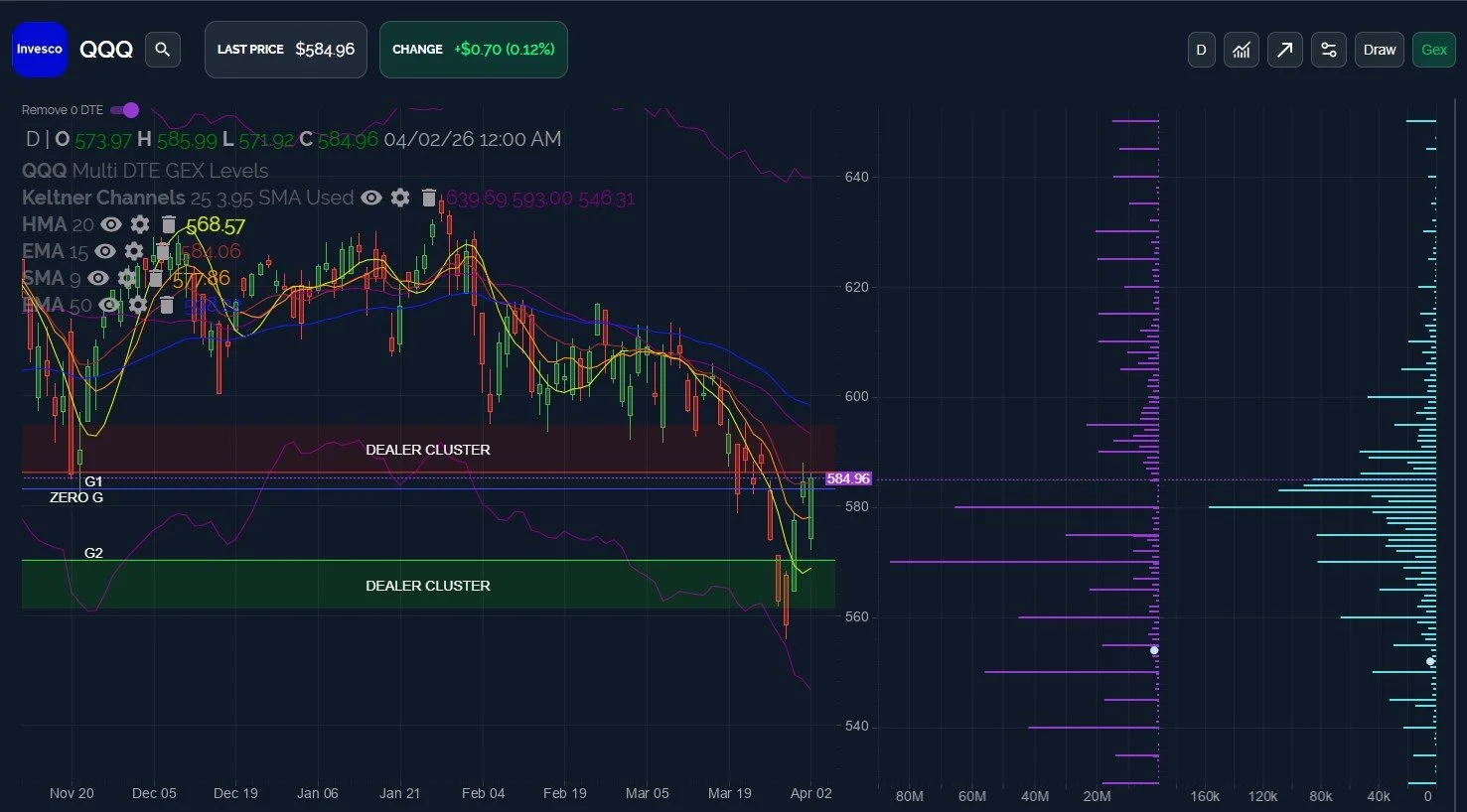Open the D timeframe selector button
1467x812 pixels.
[x=1202, y=50]
